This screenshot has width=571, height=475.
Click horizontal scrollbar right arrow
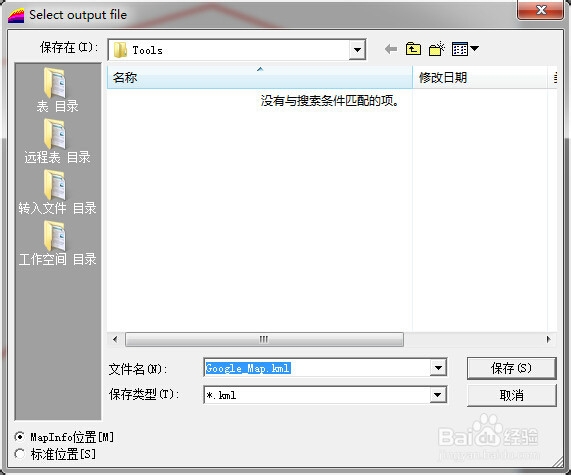(x=548, y=339)
